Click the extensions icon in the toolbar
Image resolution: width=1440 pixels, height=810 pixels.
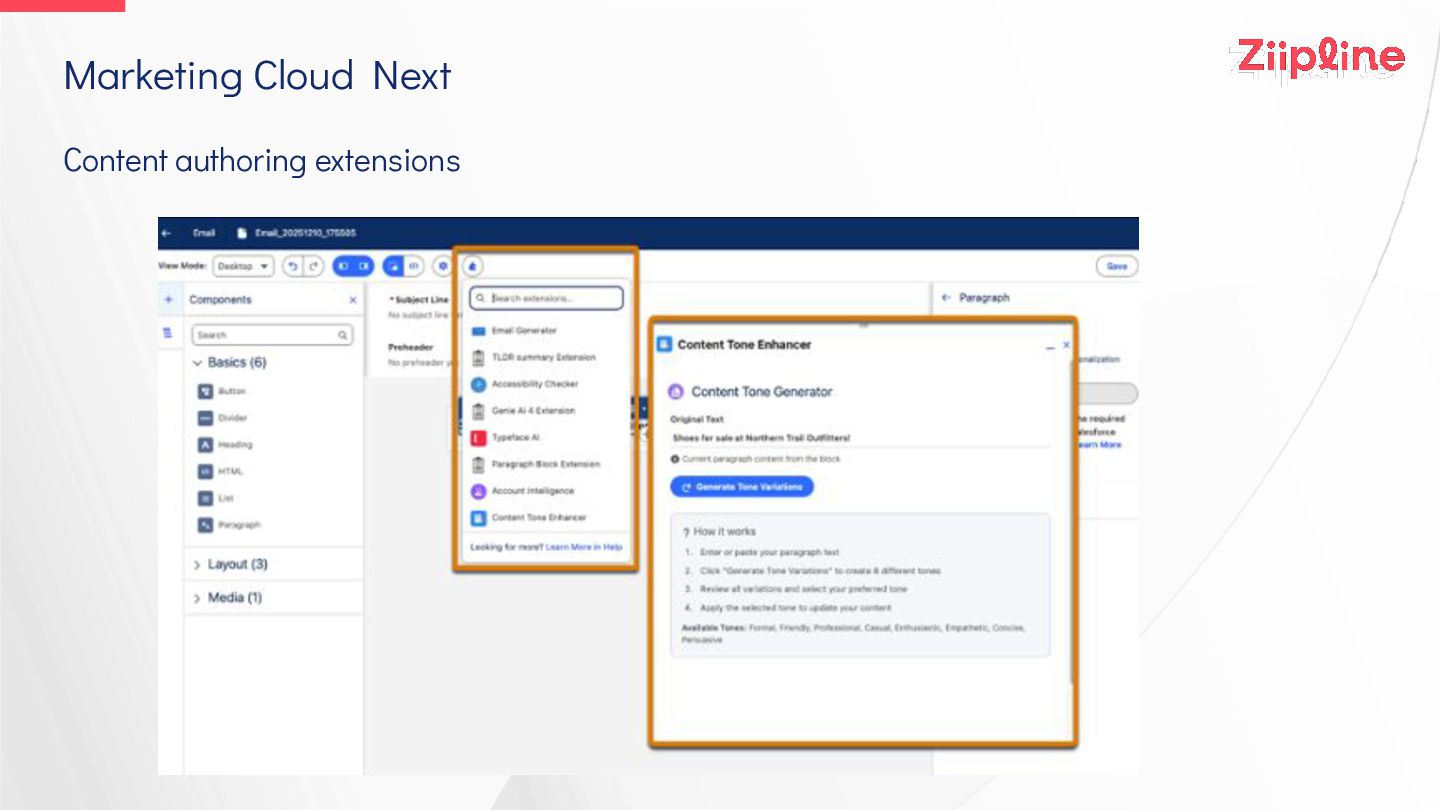[x=473, y=267]
